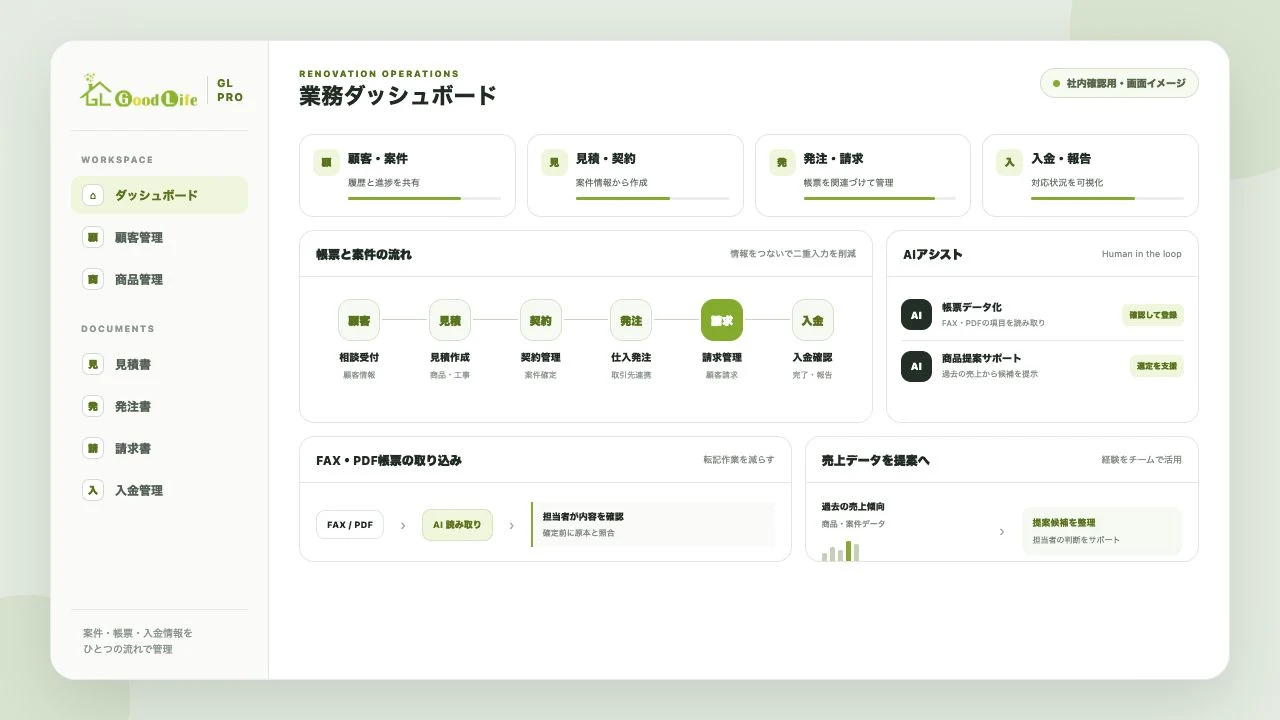Select the highlighted 請求 flow step icon
The width and height of the screenshot is (1280, 720).
722,320
